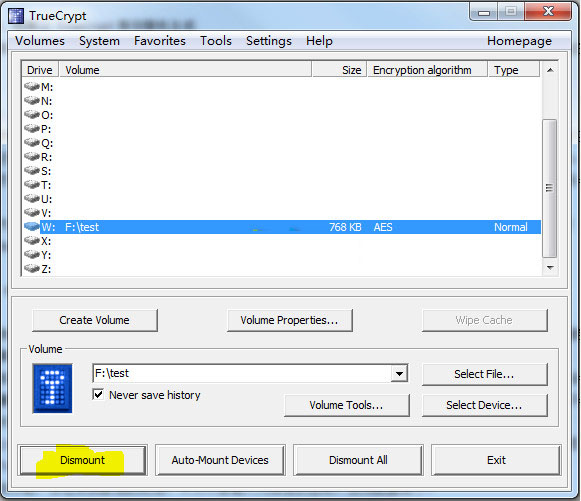Sort by Encryption algorithm column header
581x501 pixels.
coord(427,70)
